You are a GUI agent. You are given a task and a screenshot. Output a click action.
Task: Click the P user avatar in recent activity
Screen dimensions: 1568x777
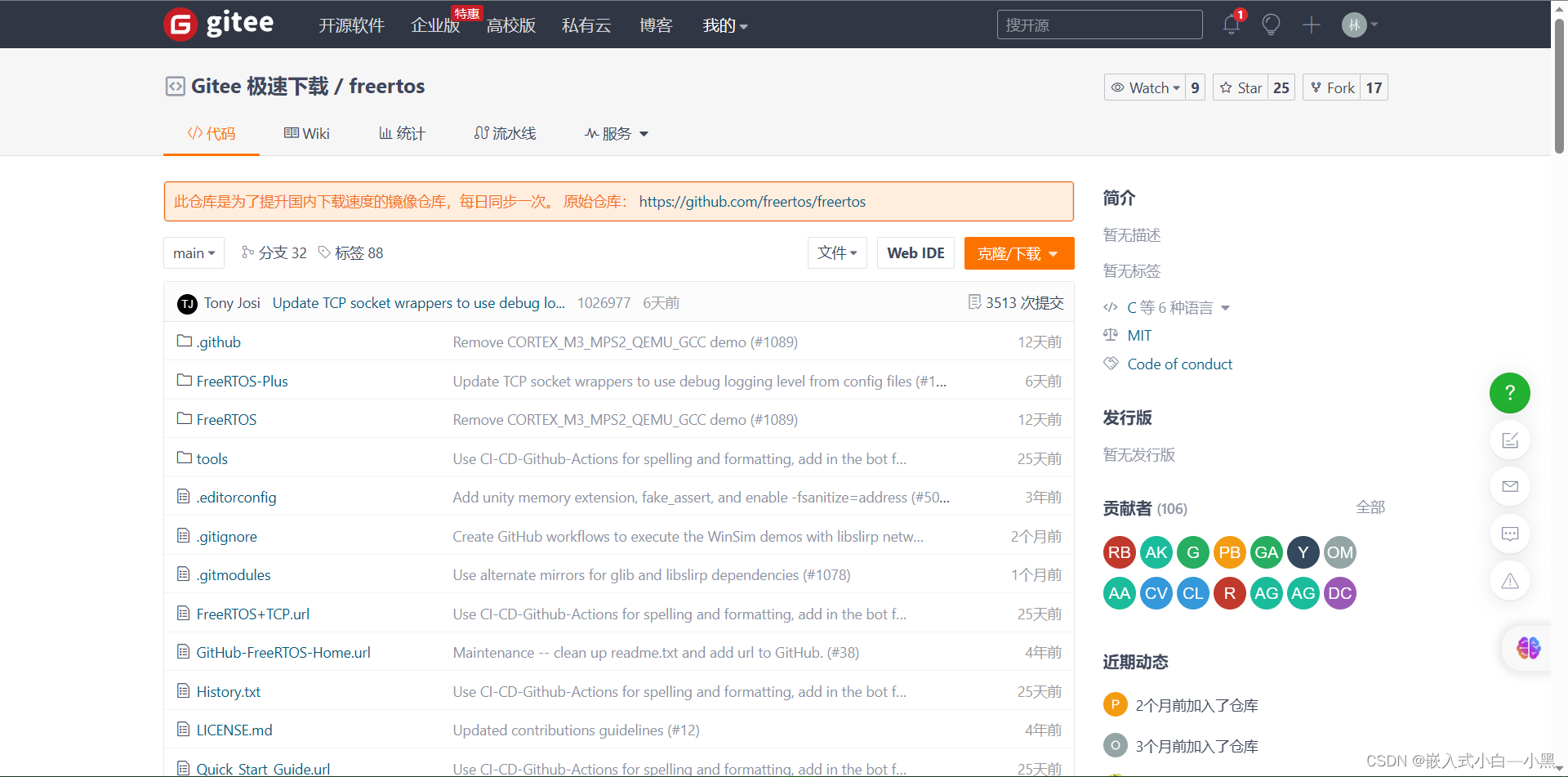tap(1115, 704)
